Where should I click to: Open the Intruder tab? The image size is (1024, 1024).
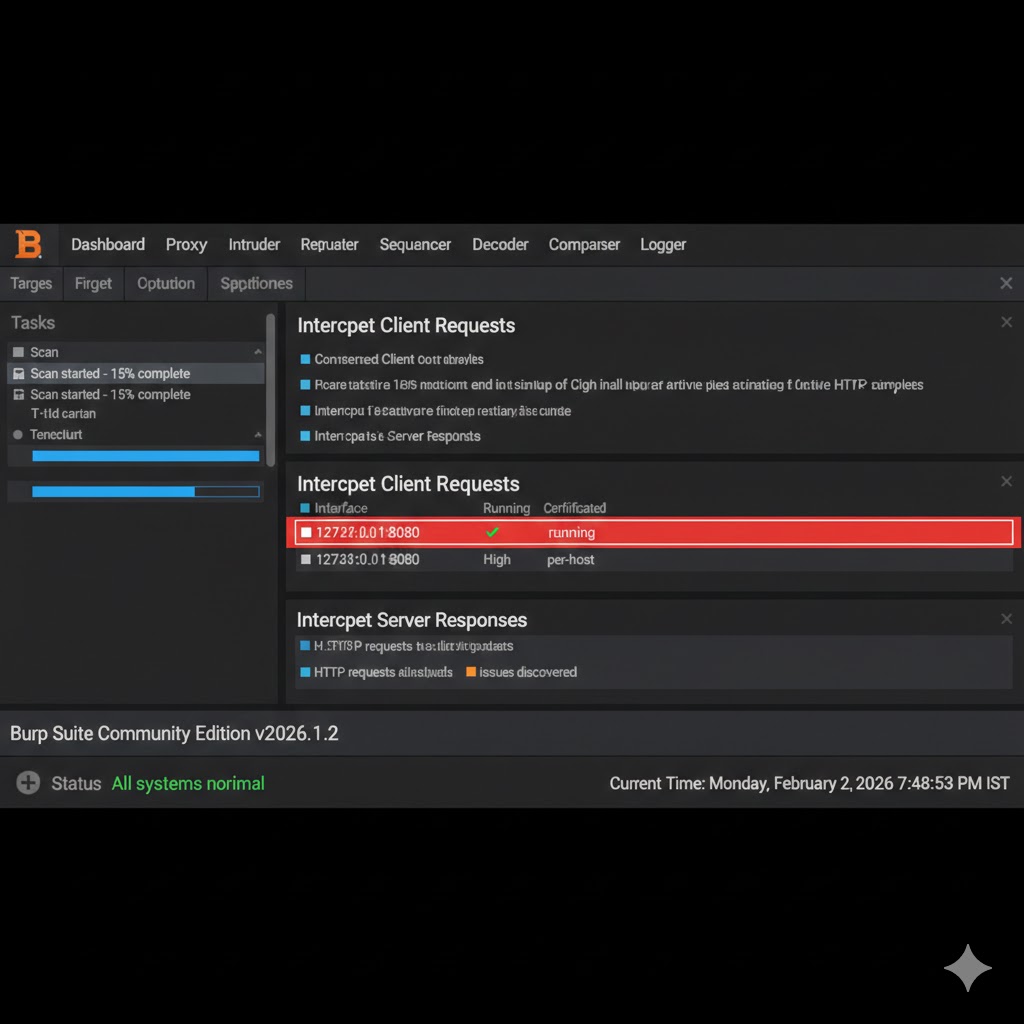click(x=254, y=244)
